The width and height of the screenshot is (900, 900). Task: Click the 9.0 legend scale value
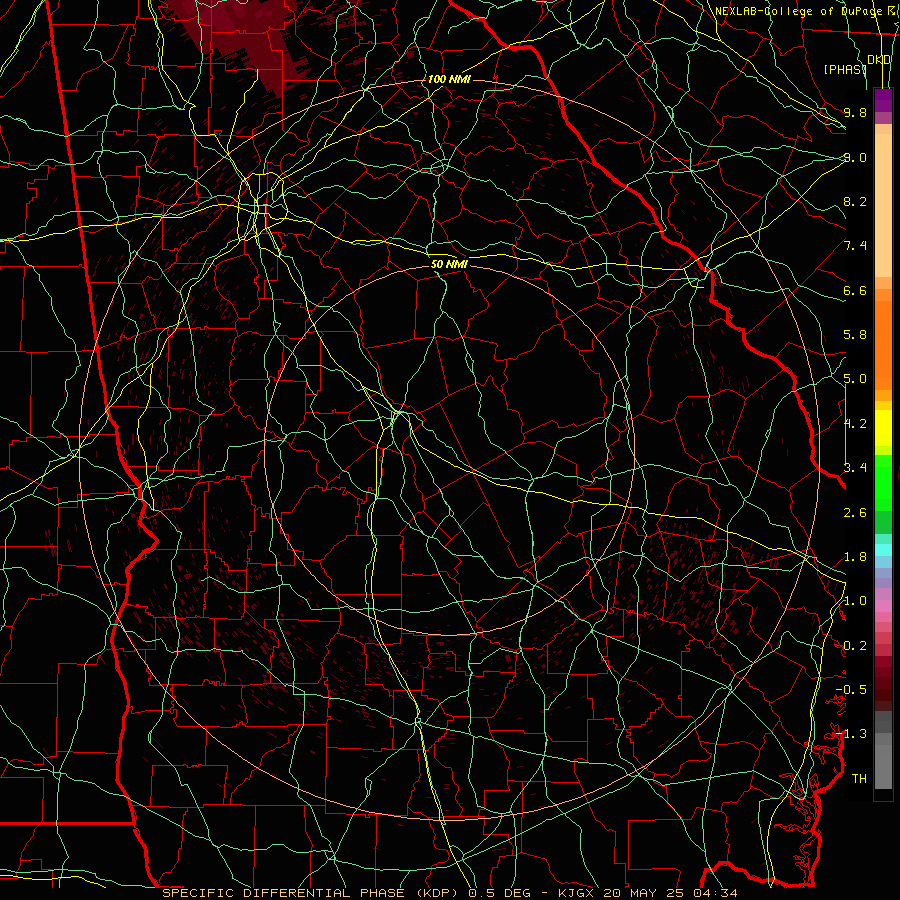[855, 157]
